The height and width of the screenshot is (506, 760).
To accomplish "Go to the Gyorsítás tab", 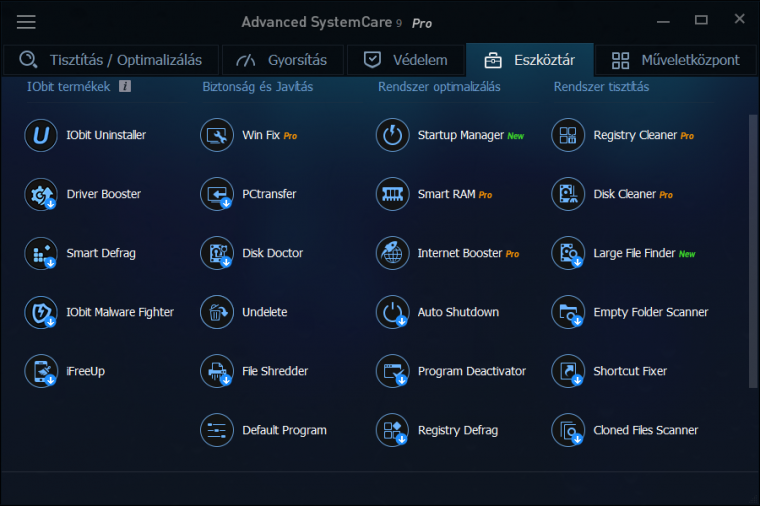I will (283, 60).
